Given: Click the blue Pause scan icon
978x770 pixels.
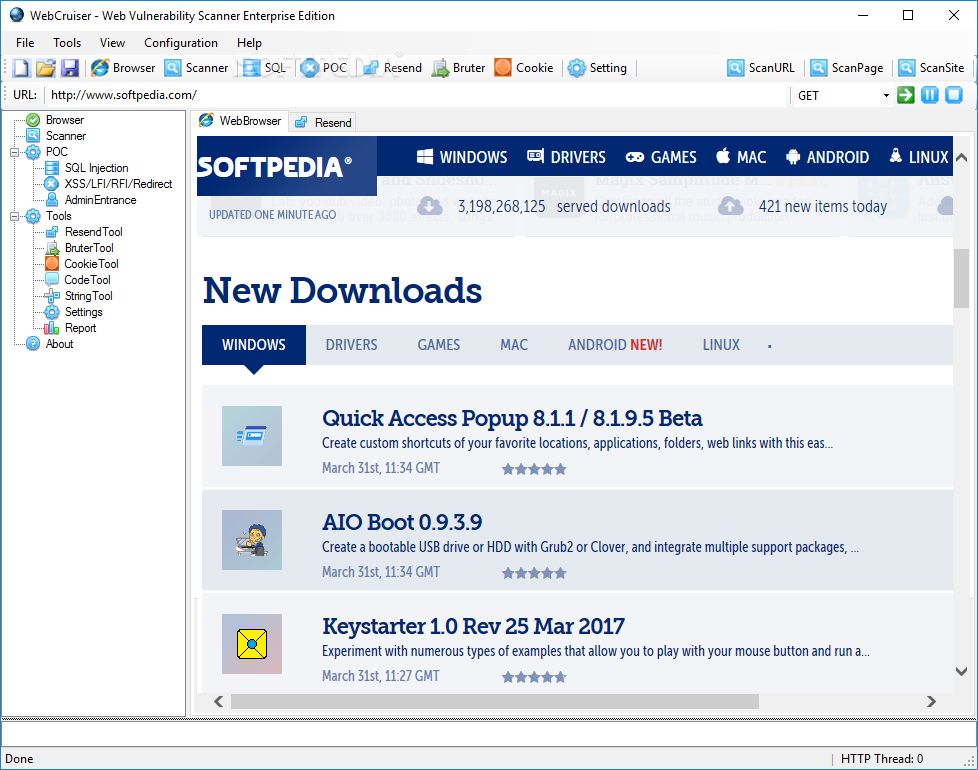Looking at the screenshot, I should (x=930, y=95).
